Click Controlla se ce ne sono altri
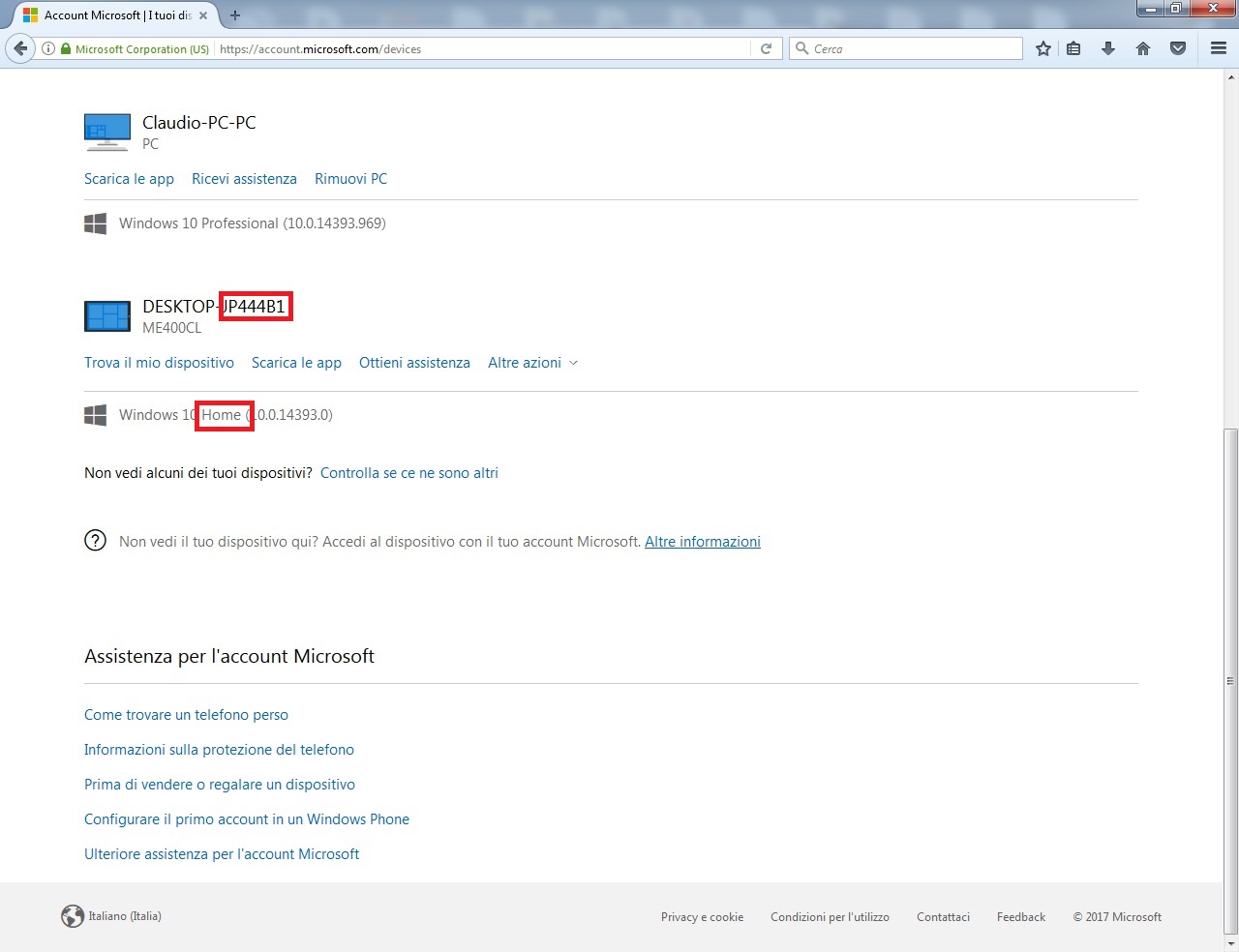The image size is (1239, 952). coord(409,473)
